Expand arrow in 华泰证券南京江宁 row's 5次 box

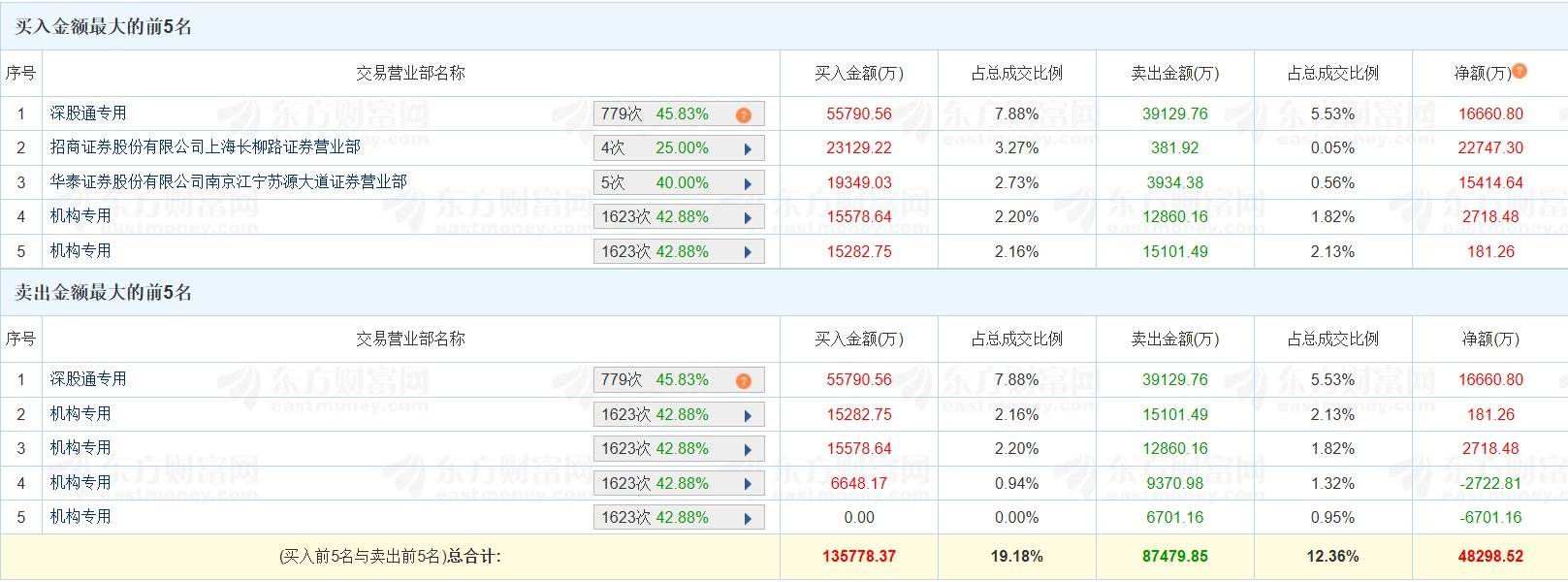(x=748, y=184)
